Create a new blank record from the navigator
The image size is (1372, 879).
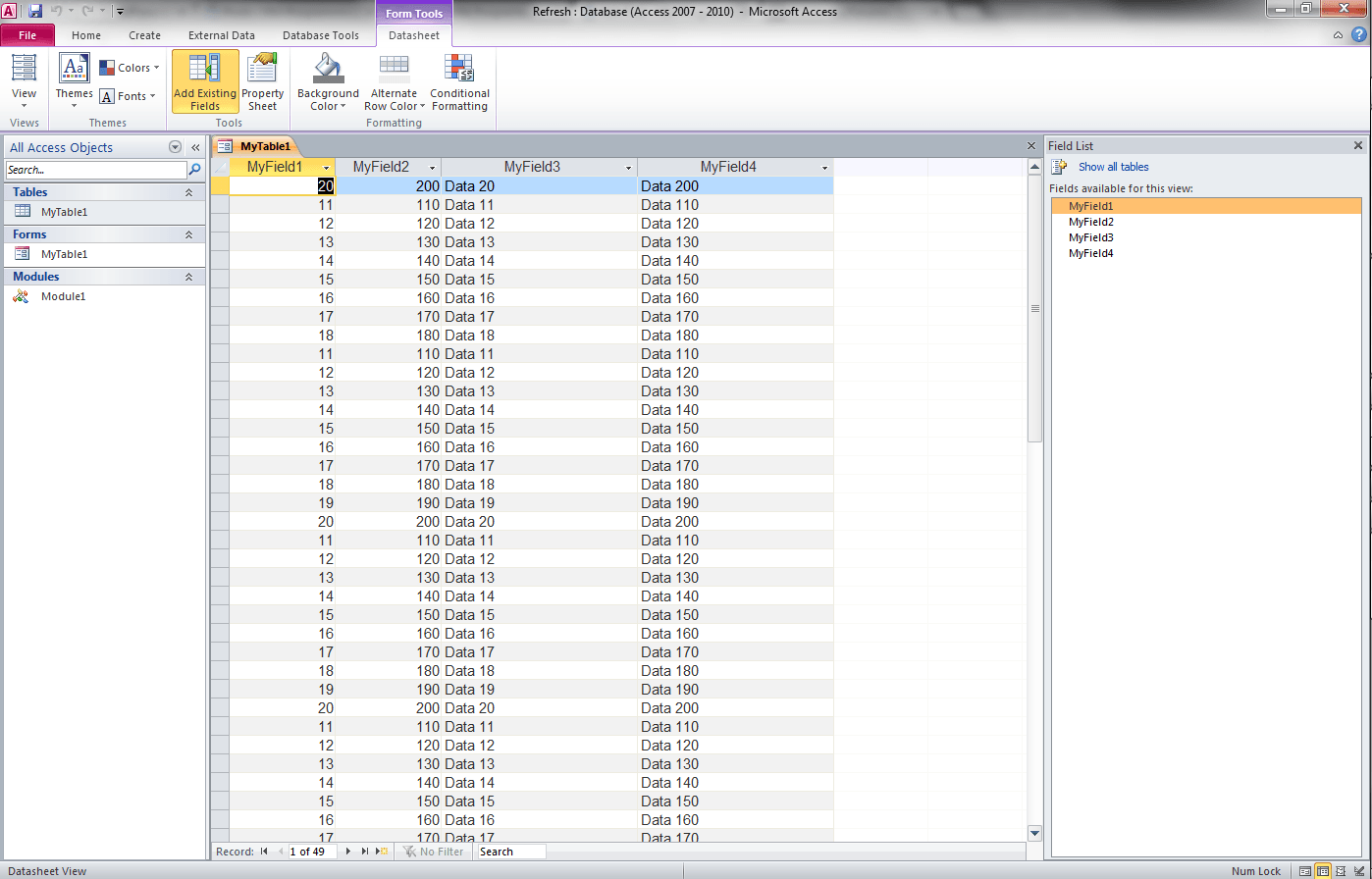382,852
